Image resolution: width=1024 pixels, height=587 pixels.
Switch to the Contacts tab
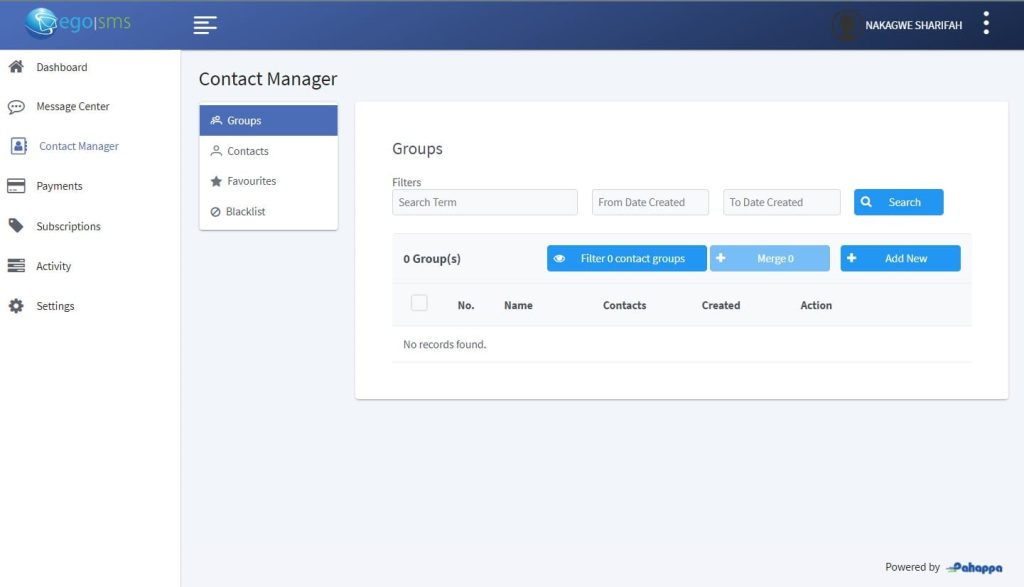tap(247, 151)
